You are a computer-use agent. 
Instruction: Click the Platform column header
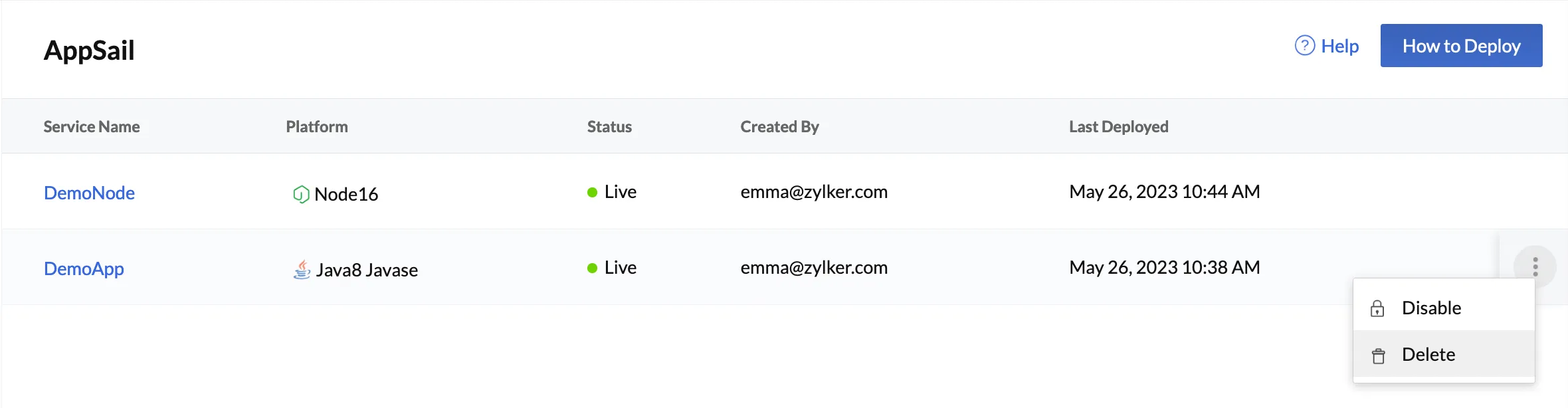[317, 126]
